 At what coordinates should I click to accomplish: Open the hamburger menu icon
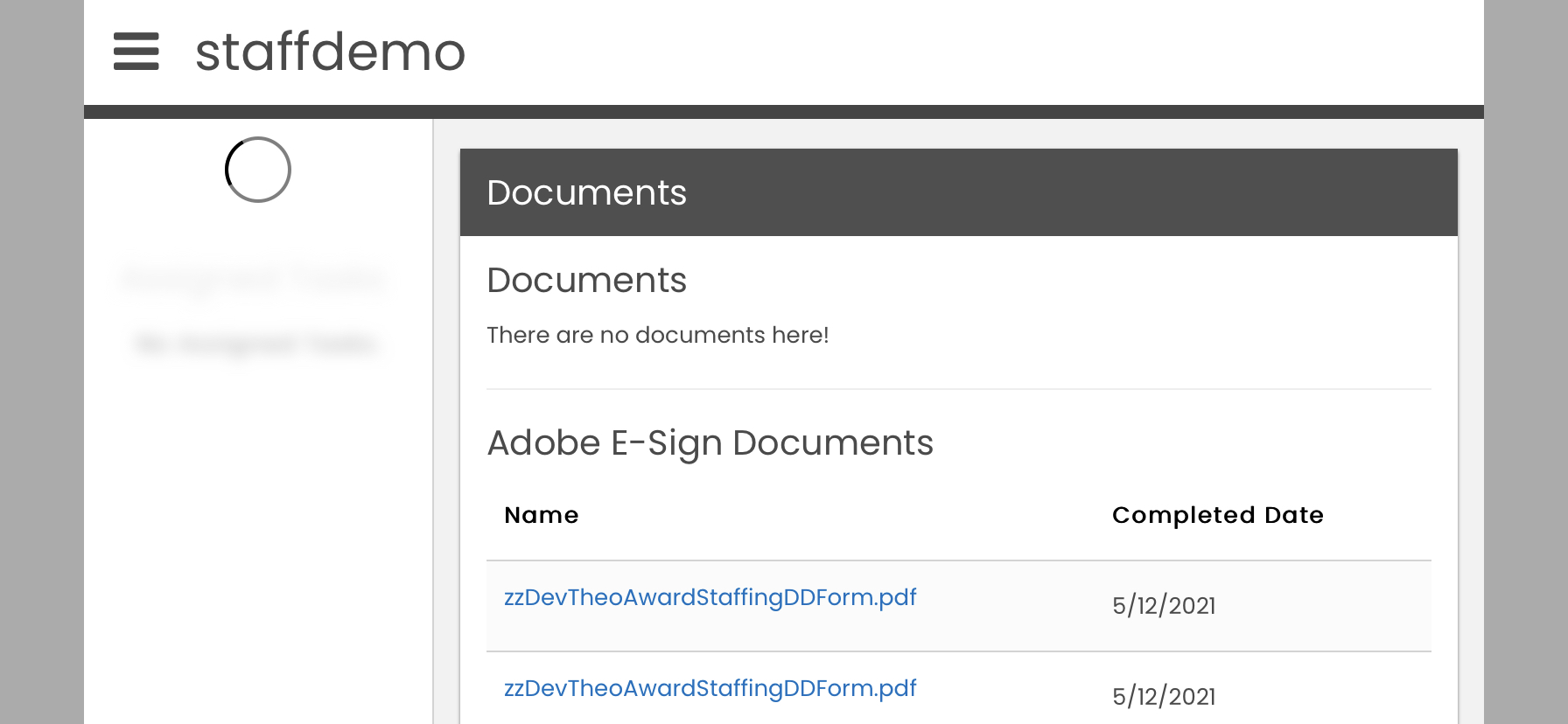136,52
